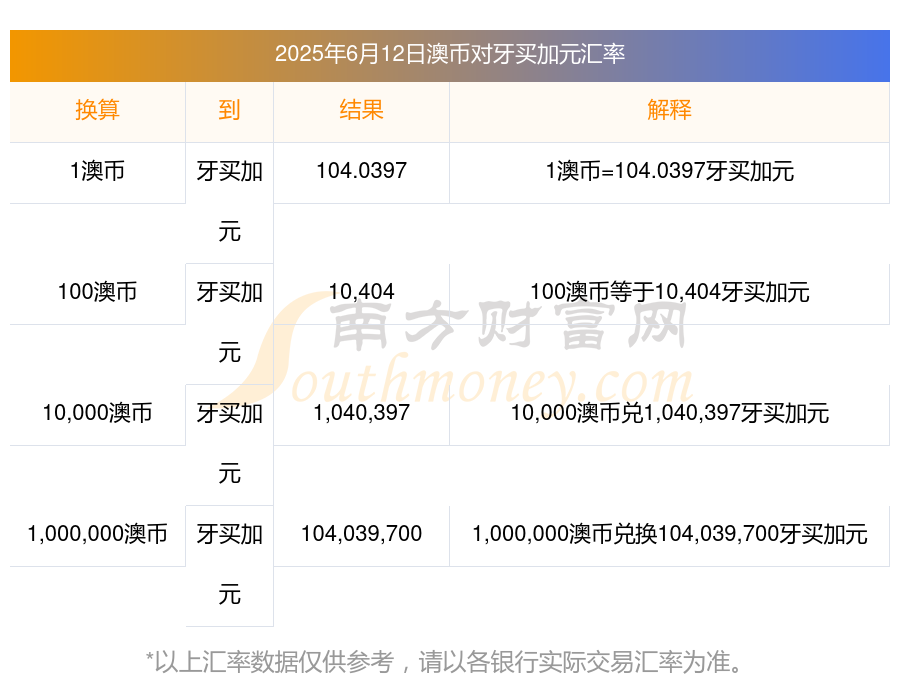900x693 pixels.
Task: Select the '100澳币' cell
Action: pos(97,292)
